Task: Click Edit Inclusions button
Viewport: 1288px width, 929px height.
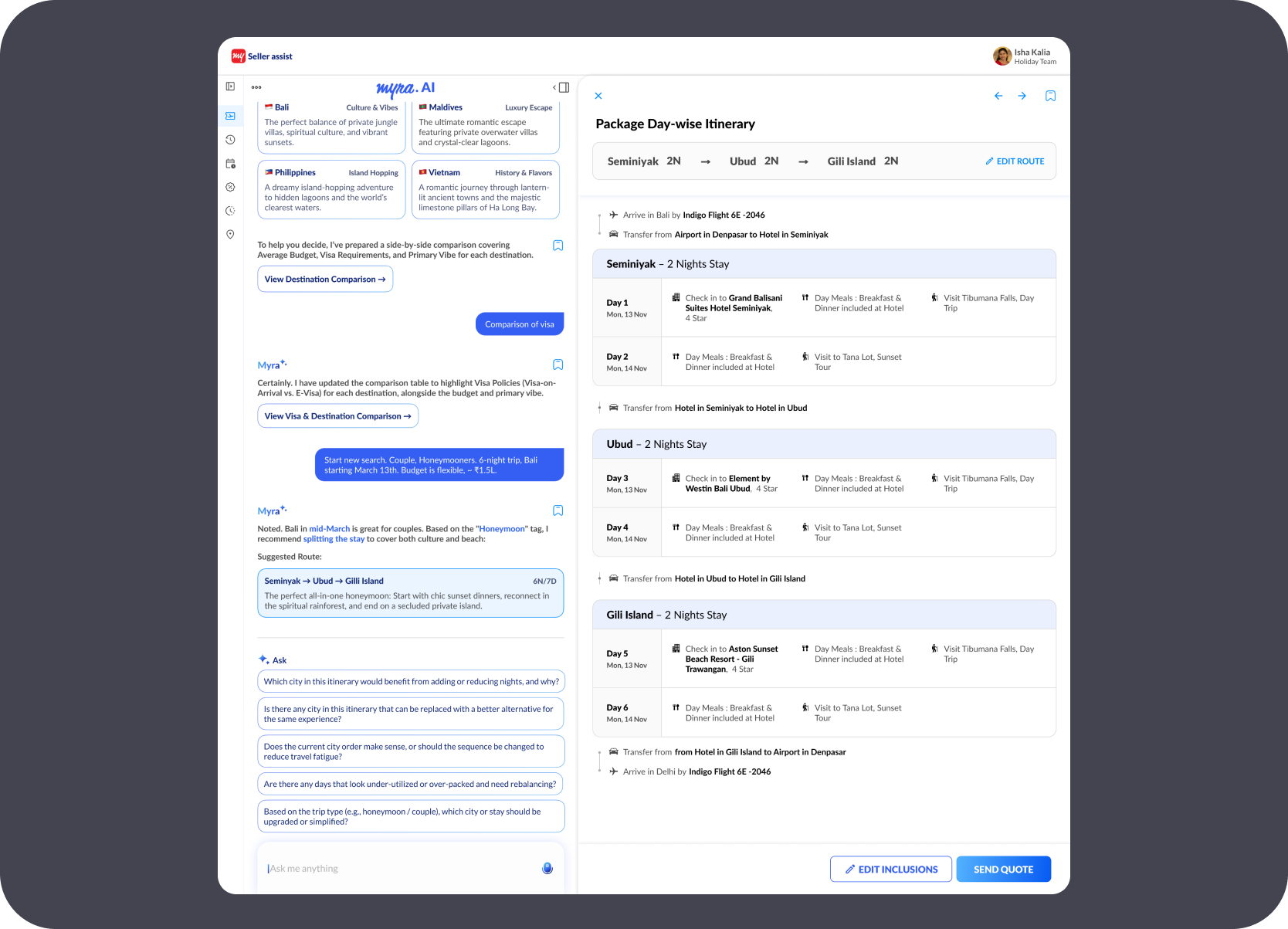Action: [x=891, y=869]
